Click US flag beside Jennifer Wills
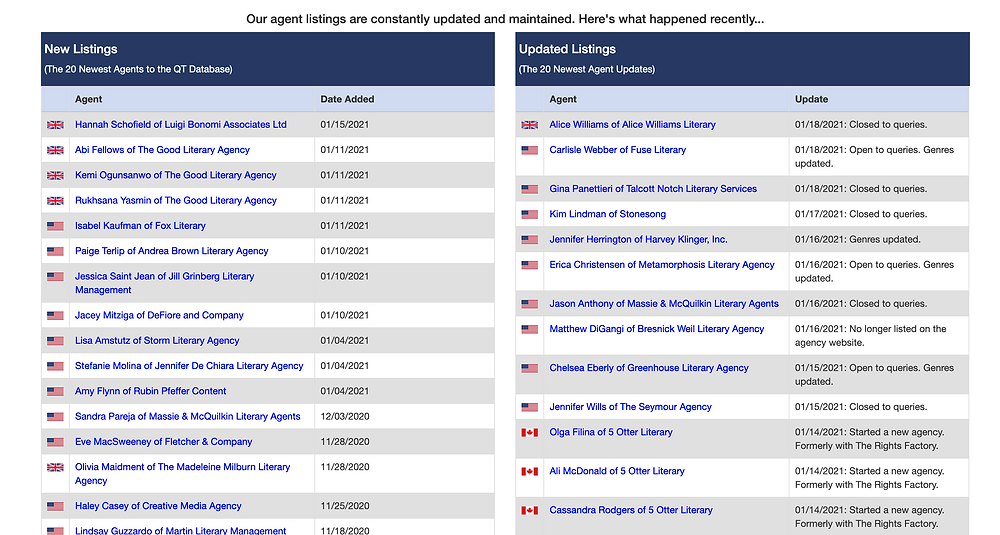Viewport: 1000px width, 535px height. [529, 407]
